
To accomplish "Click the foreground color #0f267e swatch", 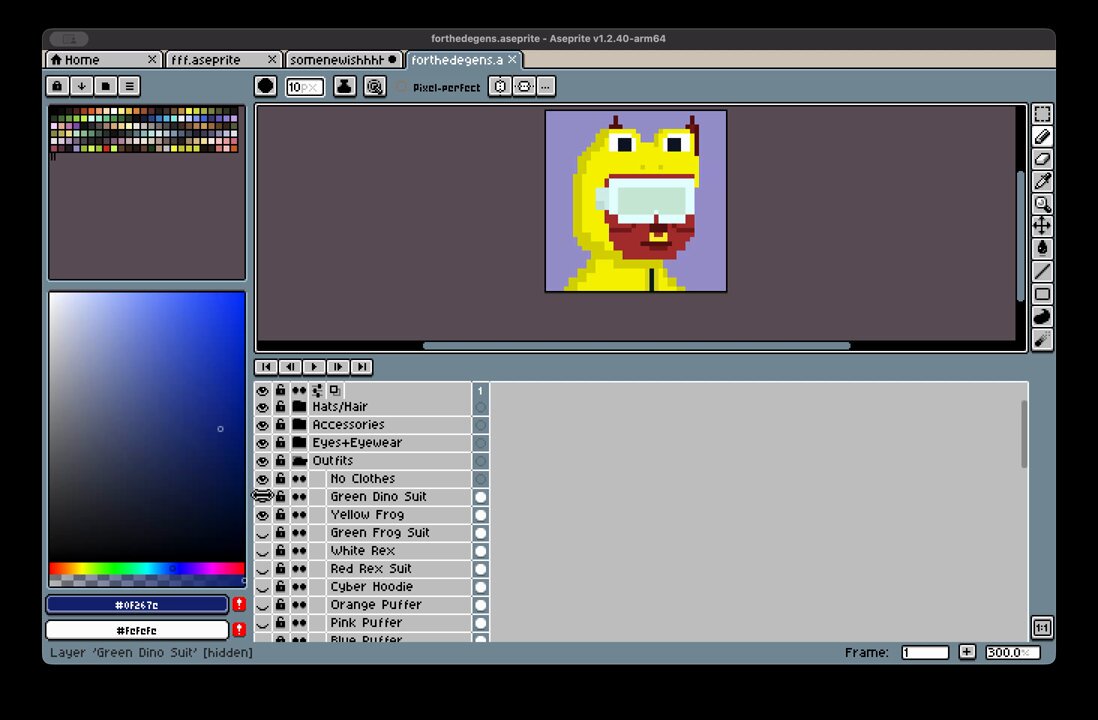I will (x=137, y=604).
